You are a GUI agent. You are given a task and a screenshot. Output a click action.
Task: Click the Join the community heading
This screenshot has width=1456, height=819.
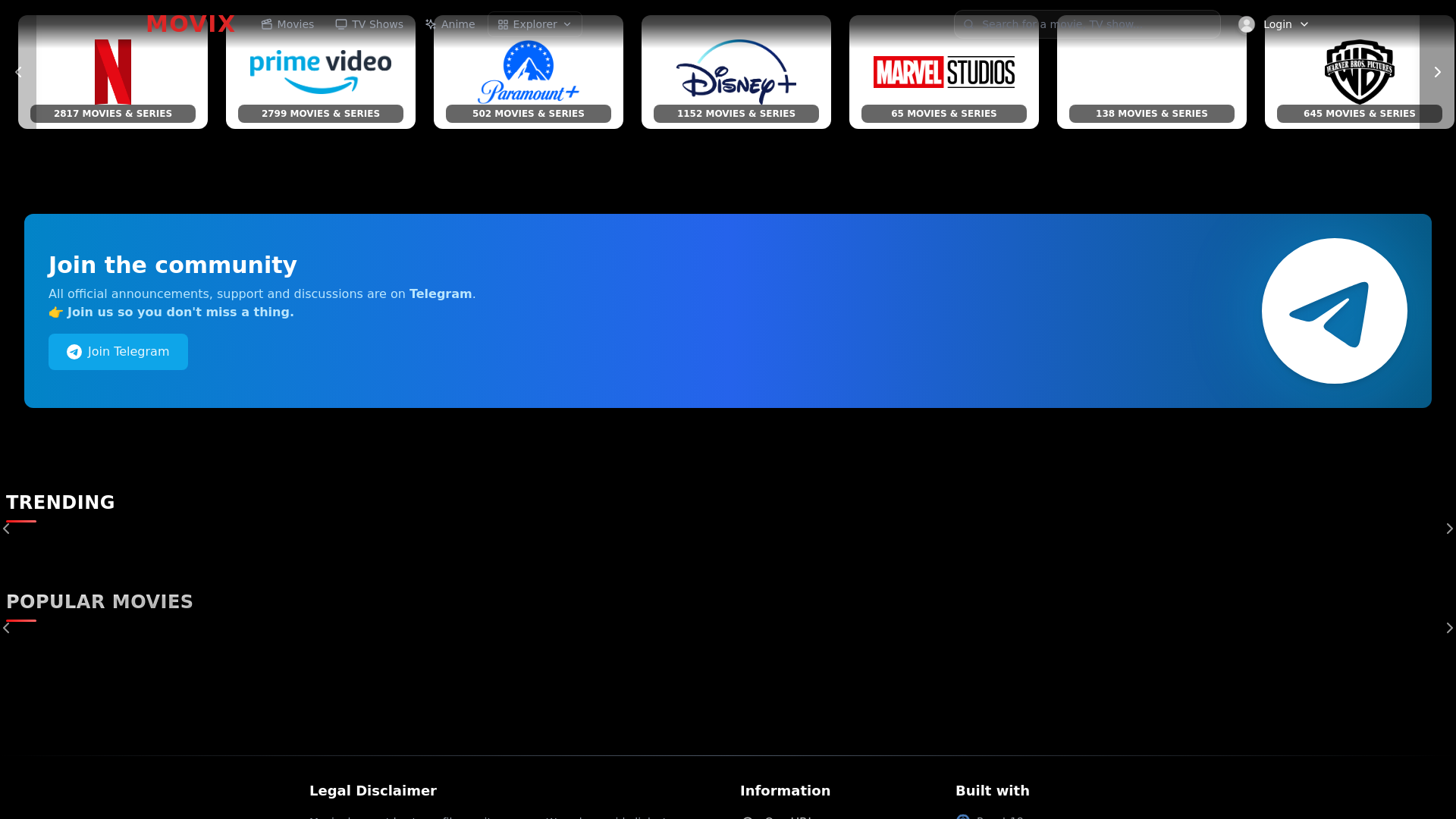173,265
